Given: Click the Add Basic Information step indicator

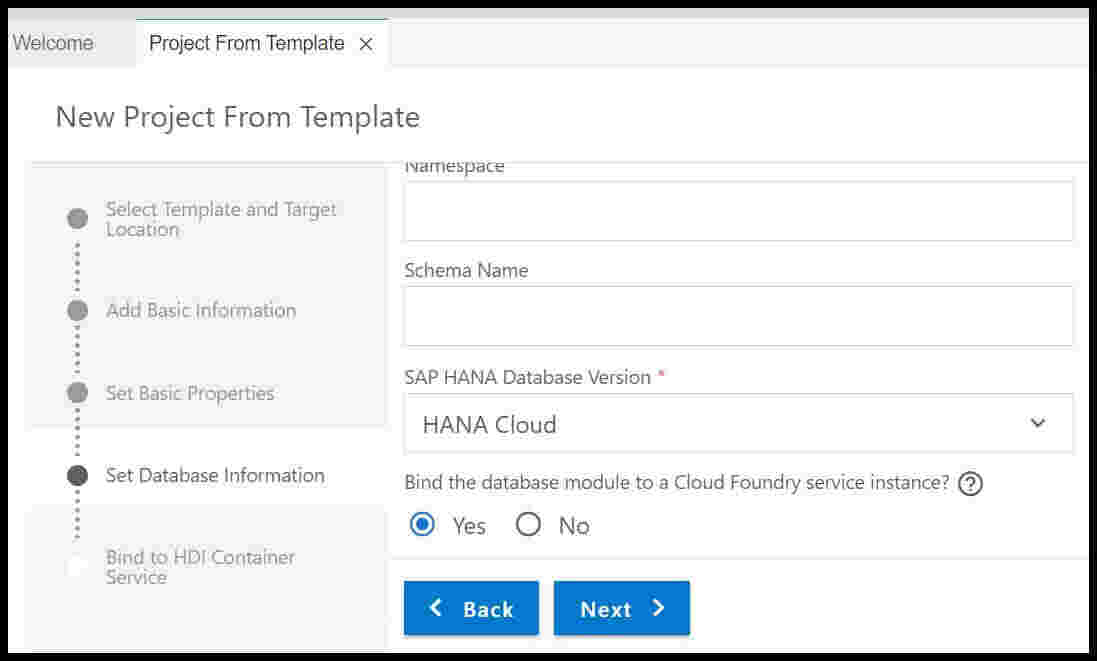Looking at the screenshot, I should pos(75,311).
